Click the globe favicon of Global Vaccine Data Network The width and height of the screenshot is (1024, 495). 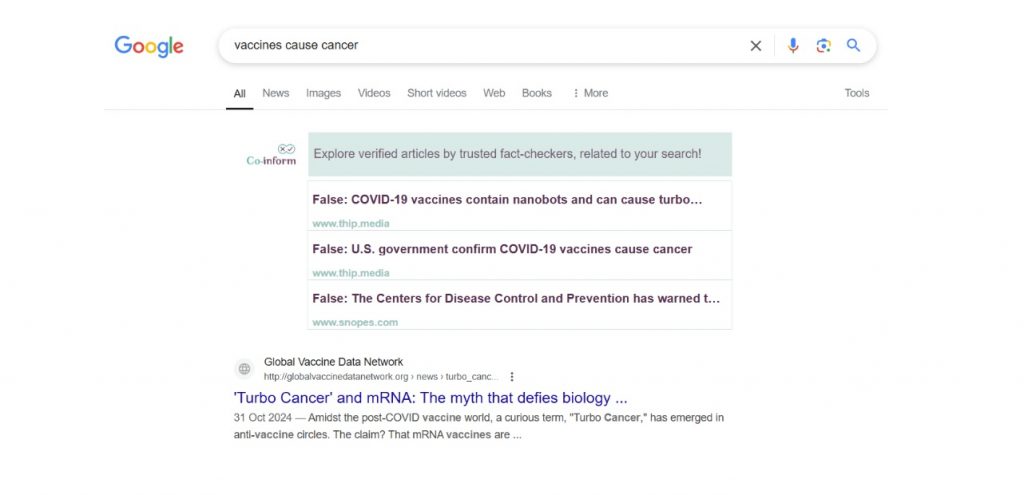click(x=244, y=369)
